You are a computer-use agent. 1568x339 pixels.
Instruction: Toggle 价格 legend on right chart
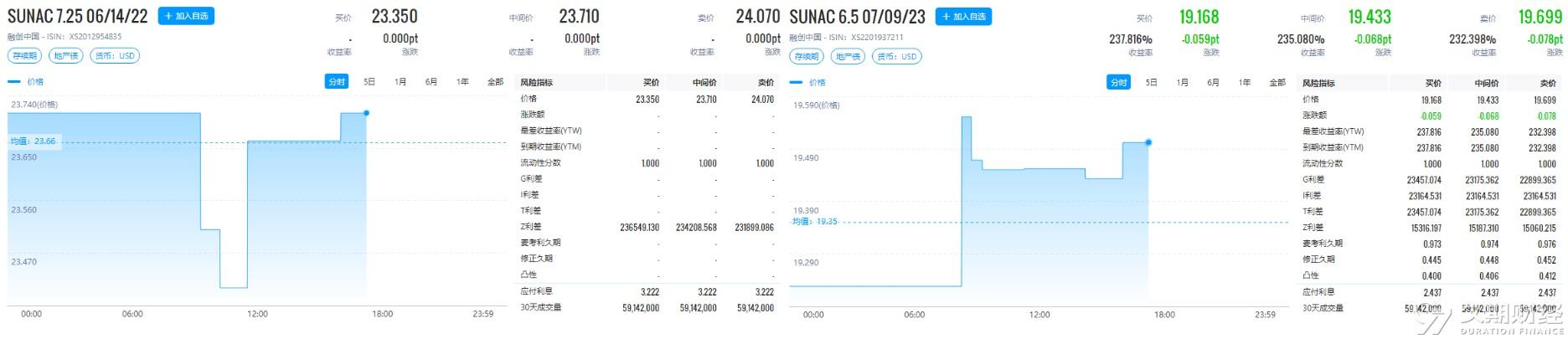(807, 82)
